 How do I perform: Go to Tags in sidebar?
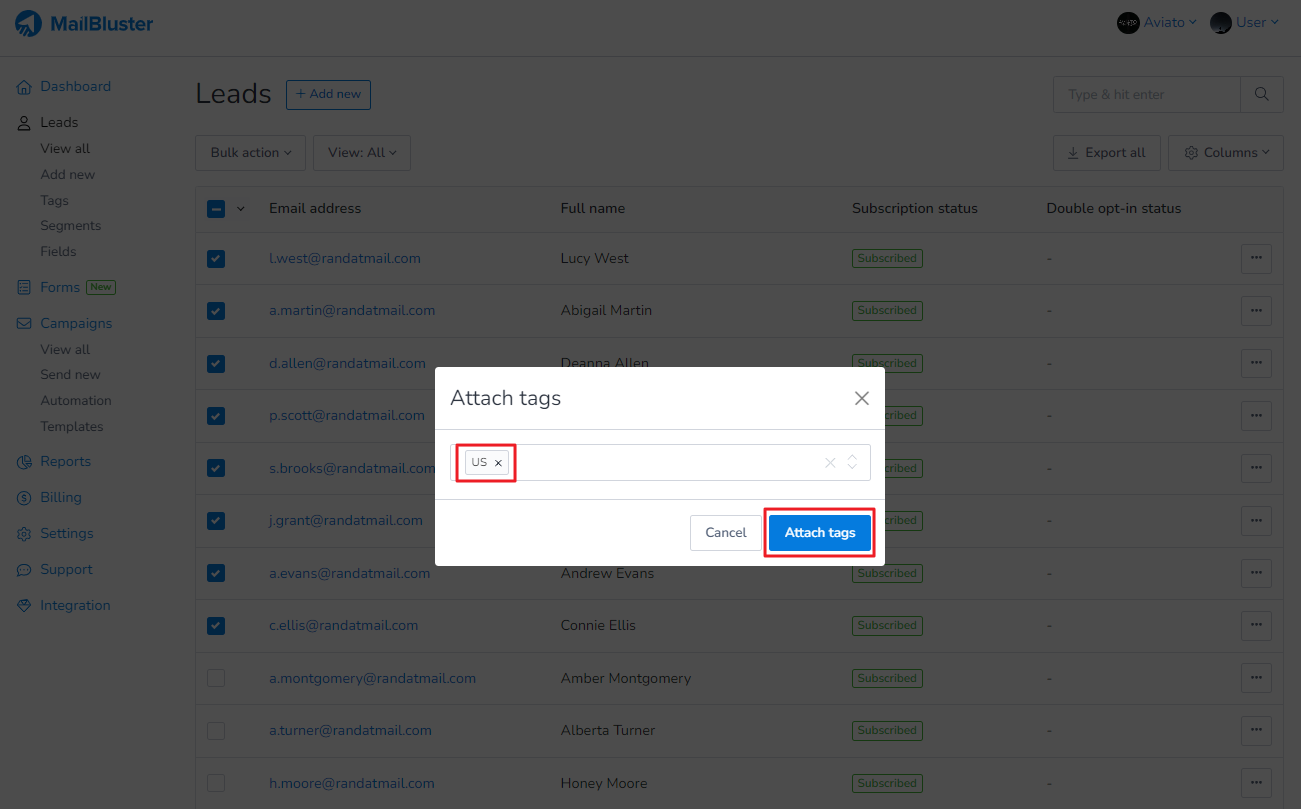click(54, 200)
